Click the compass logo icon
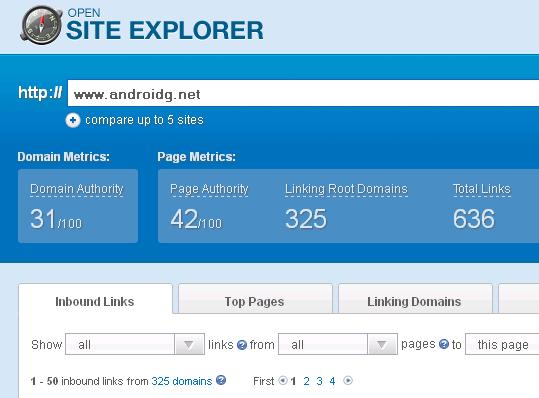The height and width of the screenshot is (398, 539). coord(41,25)
